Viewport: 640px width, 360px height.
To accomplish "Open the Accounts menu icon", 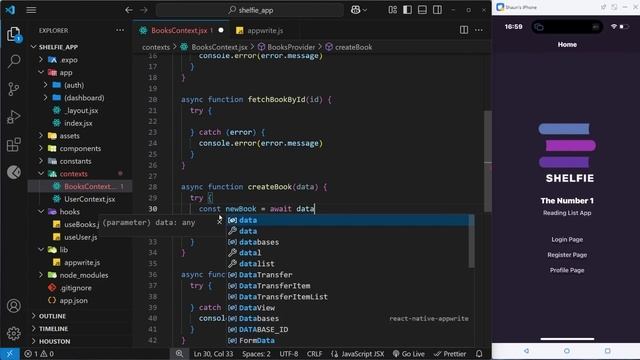I will [x=13, y=306].
